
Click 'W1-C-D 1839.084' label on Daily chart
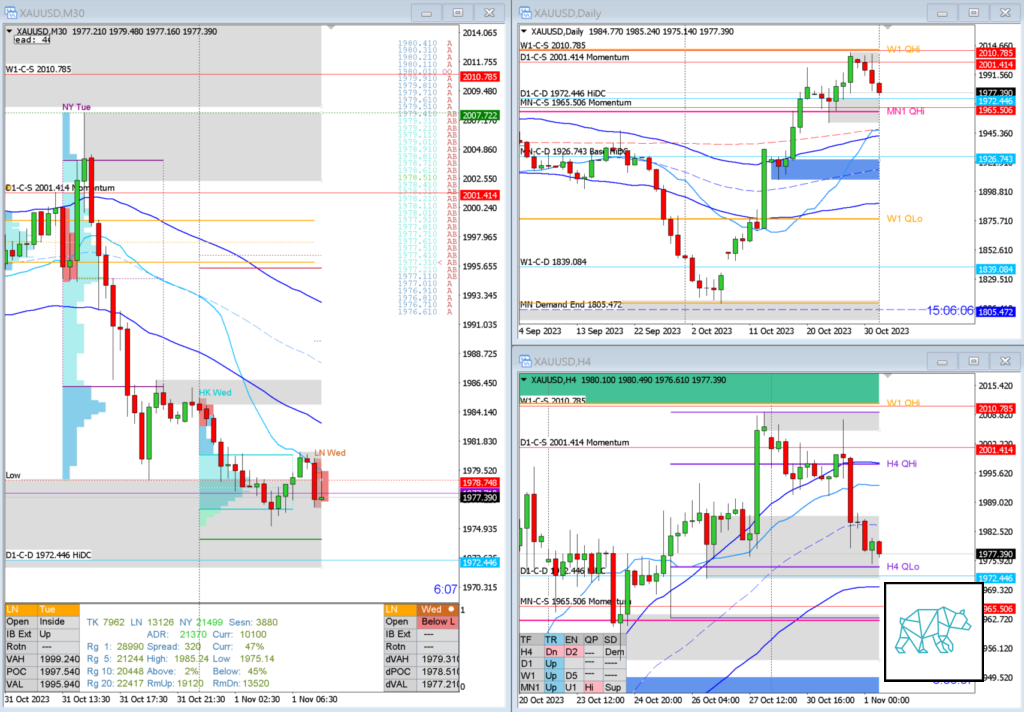[553, 262]
